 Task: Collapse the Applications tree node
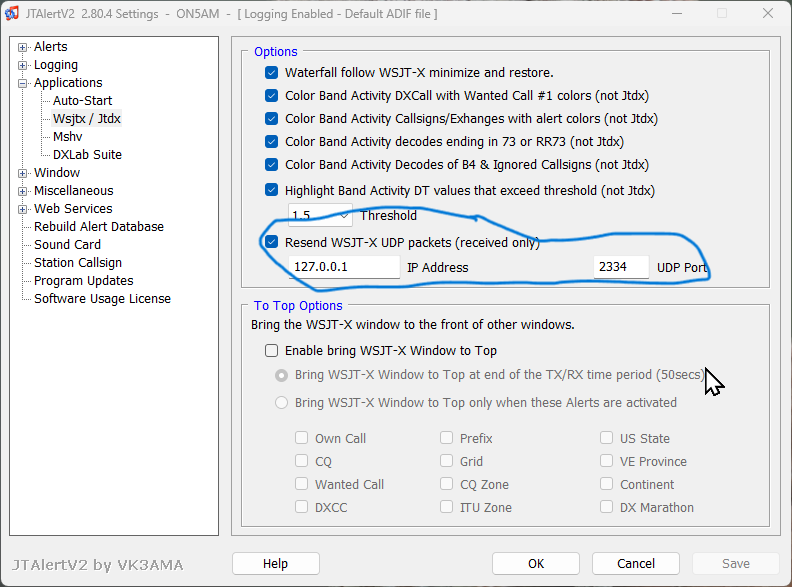[22, 83]
